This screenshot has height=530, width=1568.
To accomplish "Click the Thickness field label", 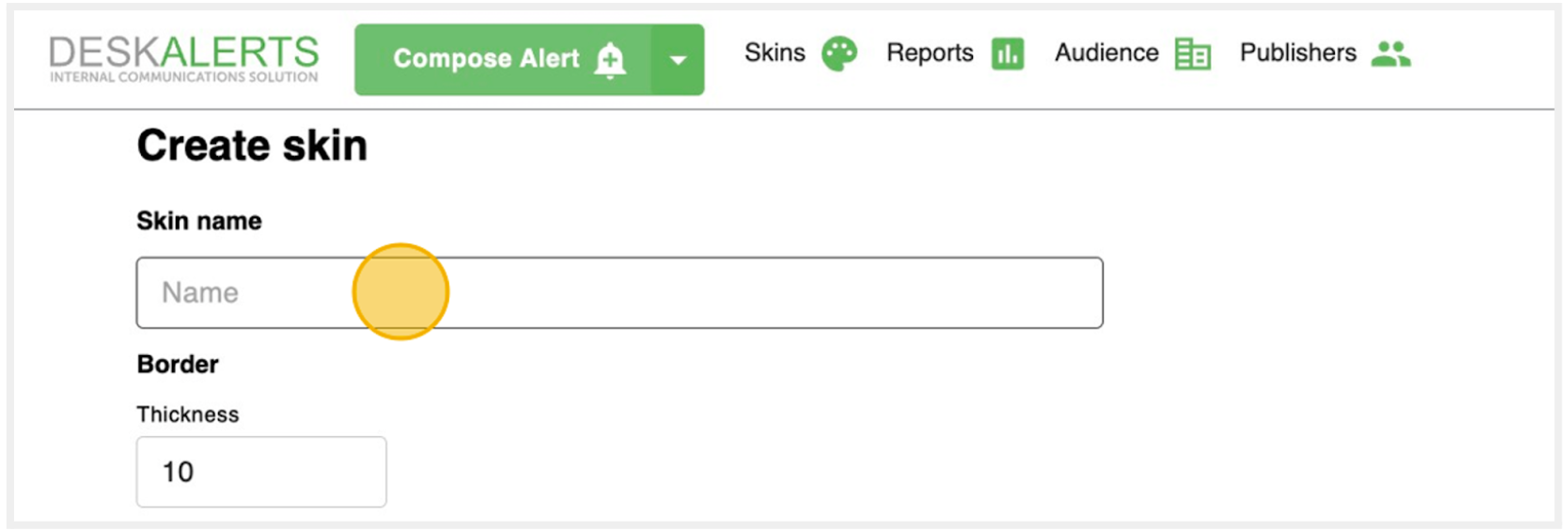I will point(188,414).
